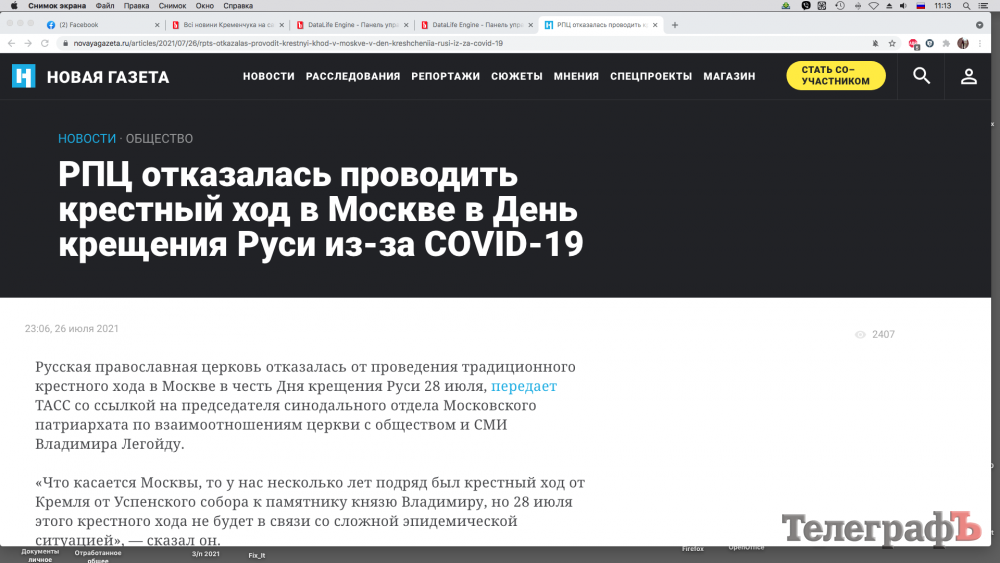This screenshot has height=563, width=1000.
Task: Click the Новости breadcrumb link
Action: (86, 139)
